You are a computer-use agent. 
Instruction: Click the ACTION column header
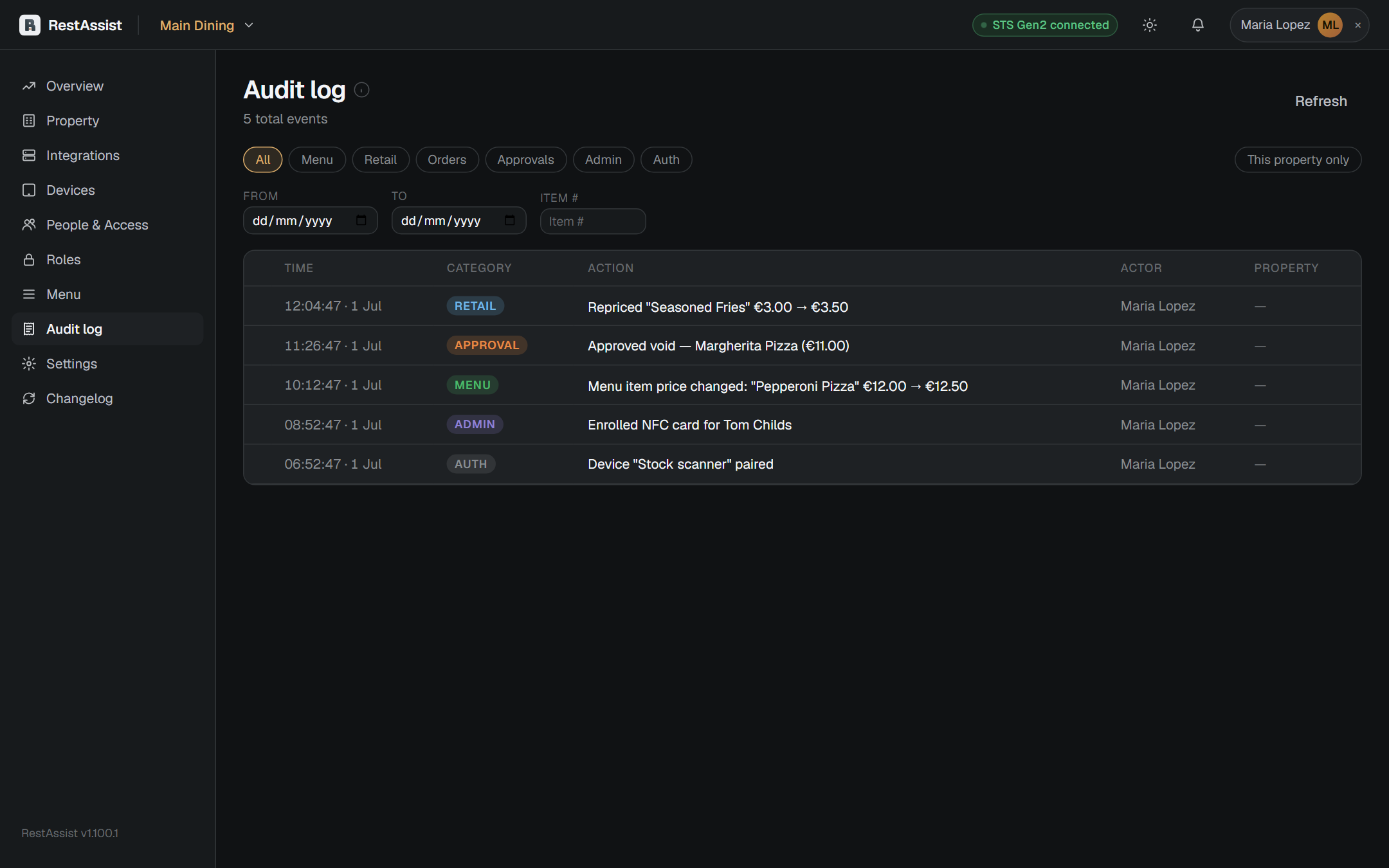tap(610, 268)
